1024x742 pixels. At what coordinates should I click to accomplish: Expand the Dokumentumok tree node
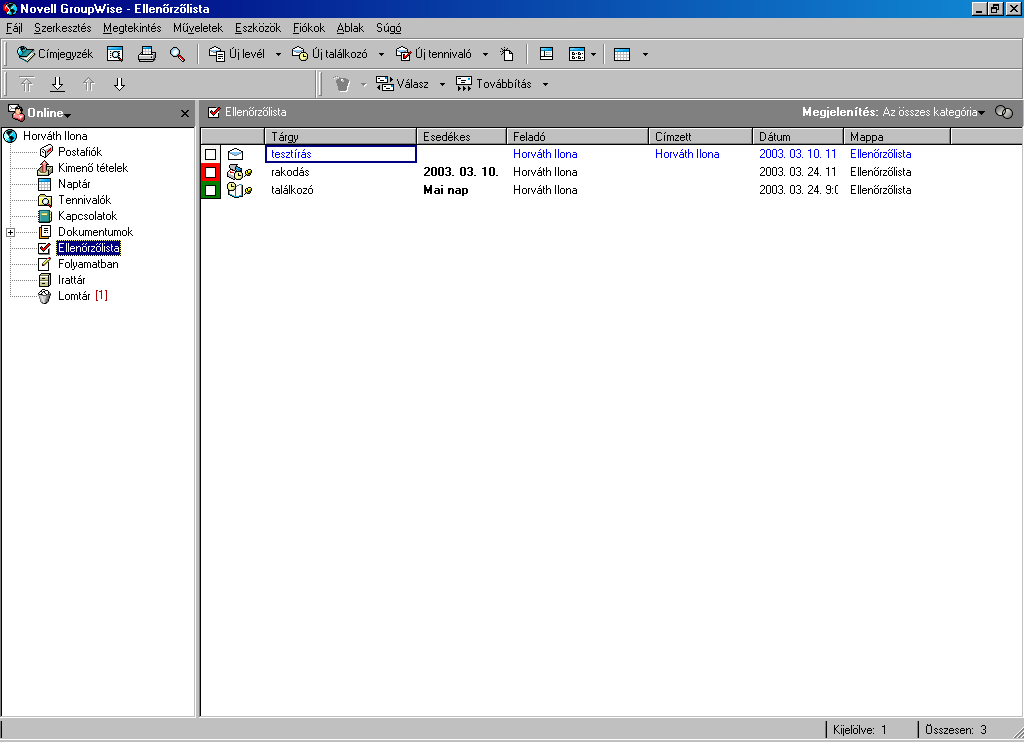(x=10, y=233)
